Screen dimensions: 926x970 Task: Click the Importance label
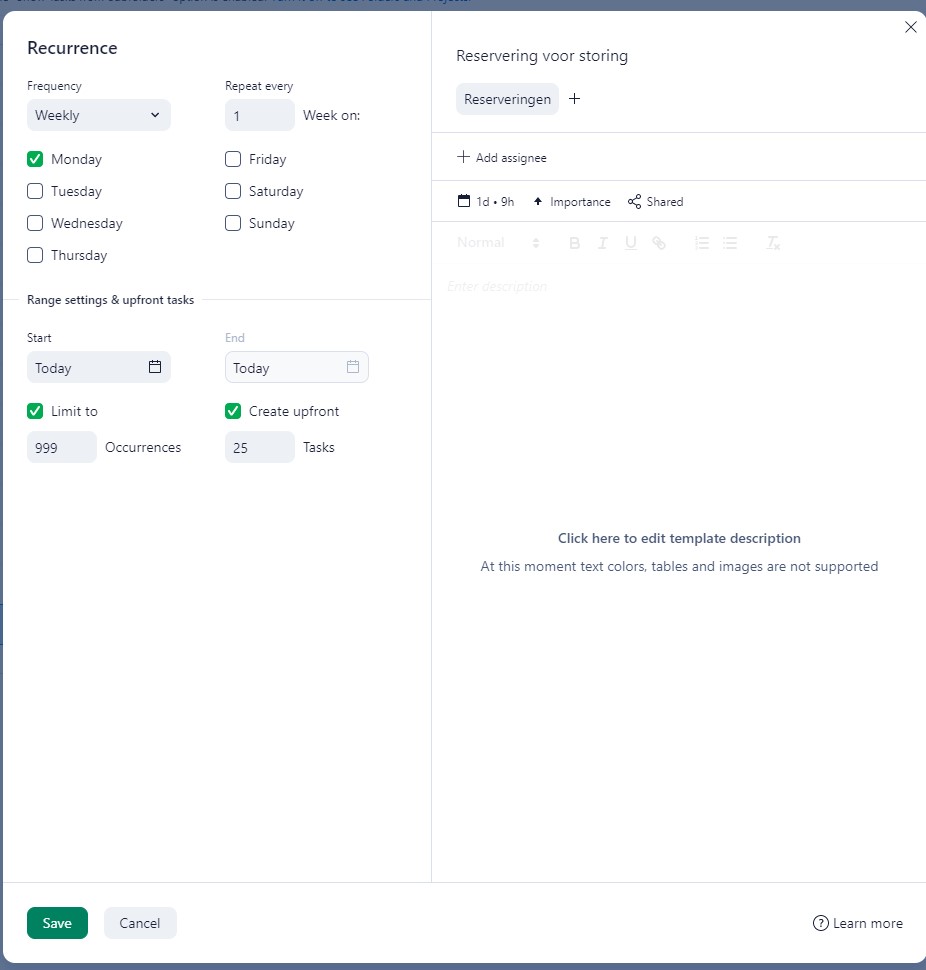point(580,202)
